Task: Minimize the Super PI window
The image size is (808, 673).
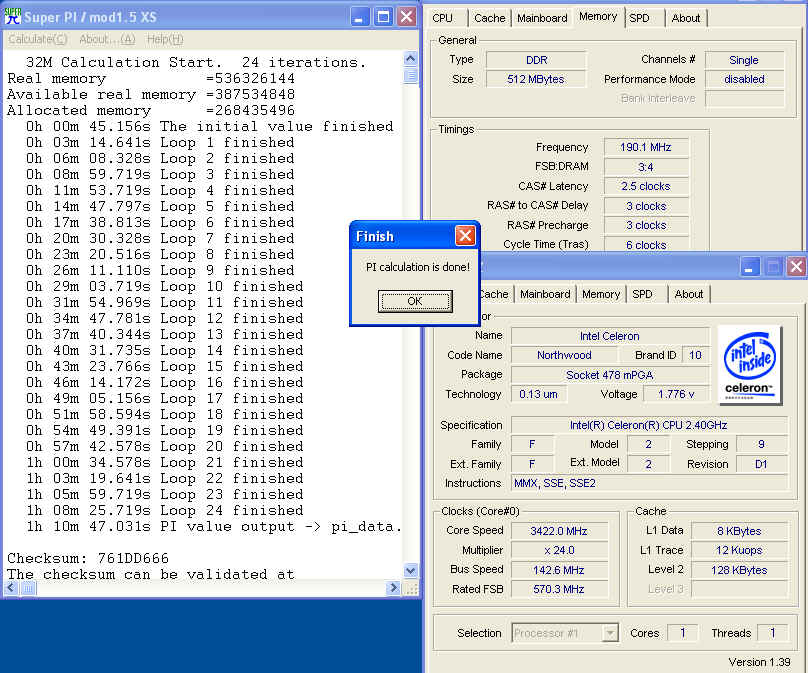Action: 360,16
